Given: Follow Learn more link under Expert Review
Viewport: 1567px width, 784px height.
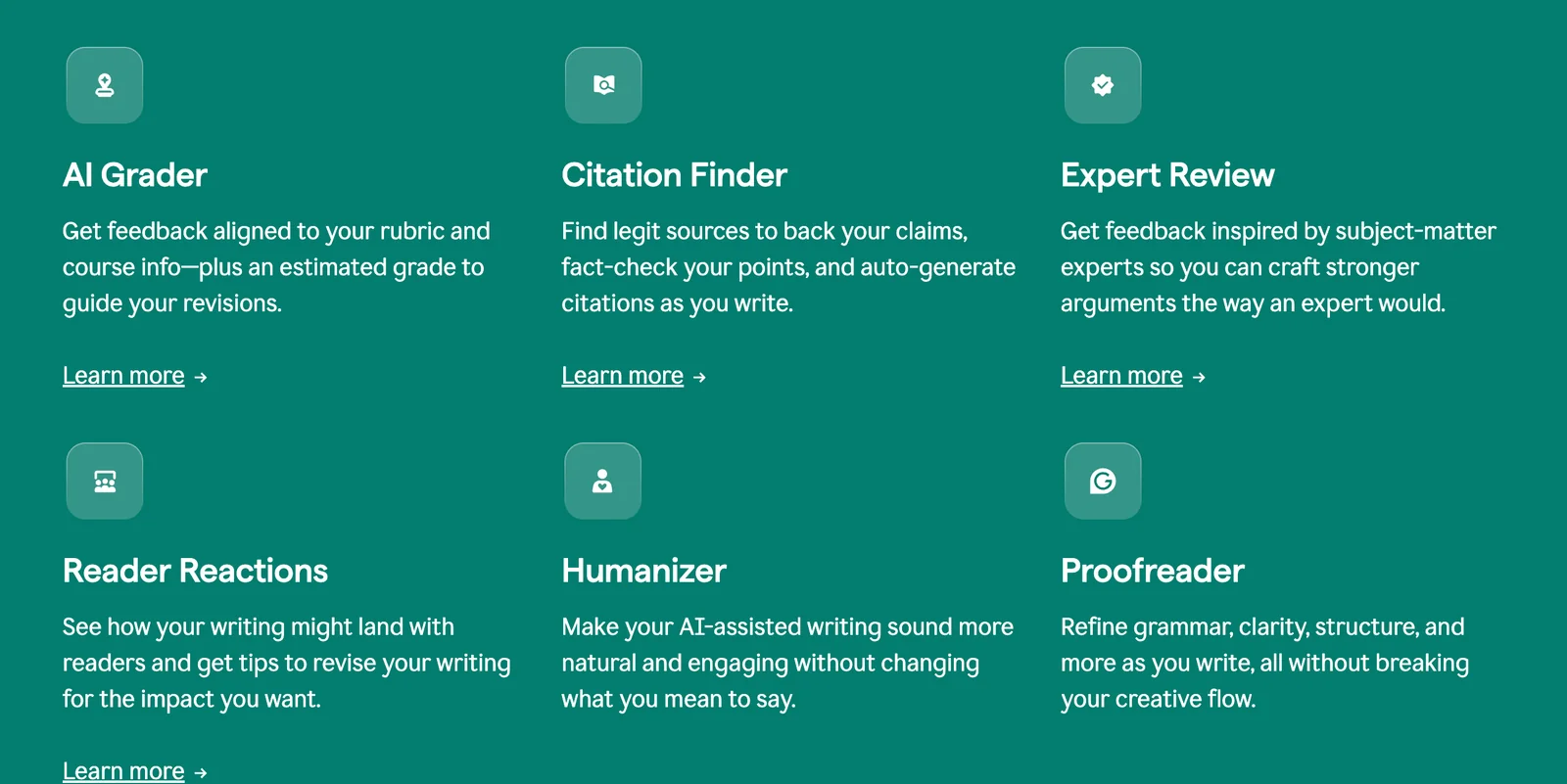Looking at the screenshot, I should click(1121, 376).
